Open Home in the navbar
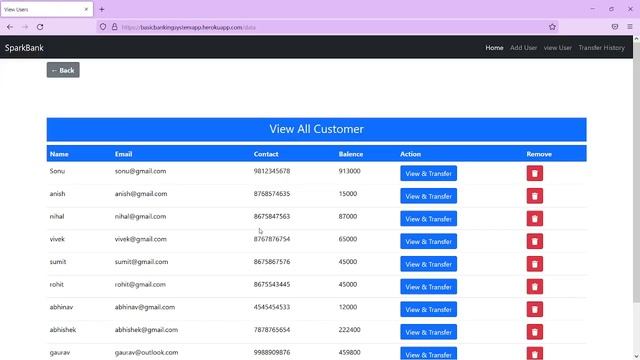640x360 pixels. 494,48
